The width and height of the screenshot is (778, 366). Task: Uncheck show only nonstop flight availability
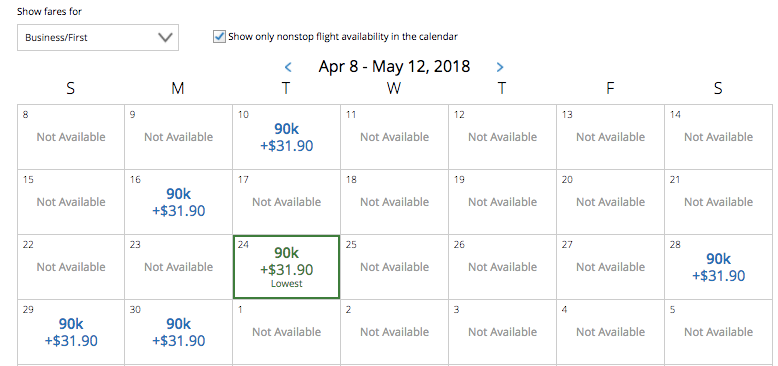click(x=219, y=37)
